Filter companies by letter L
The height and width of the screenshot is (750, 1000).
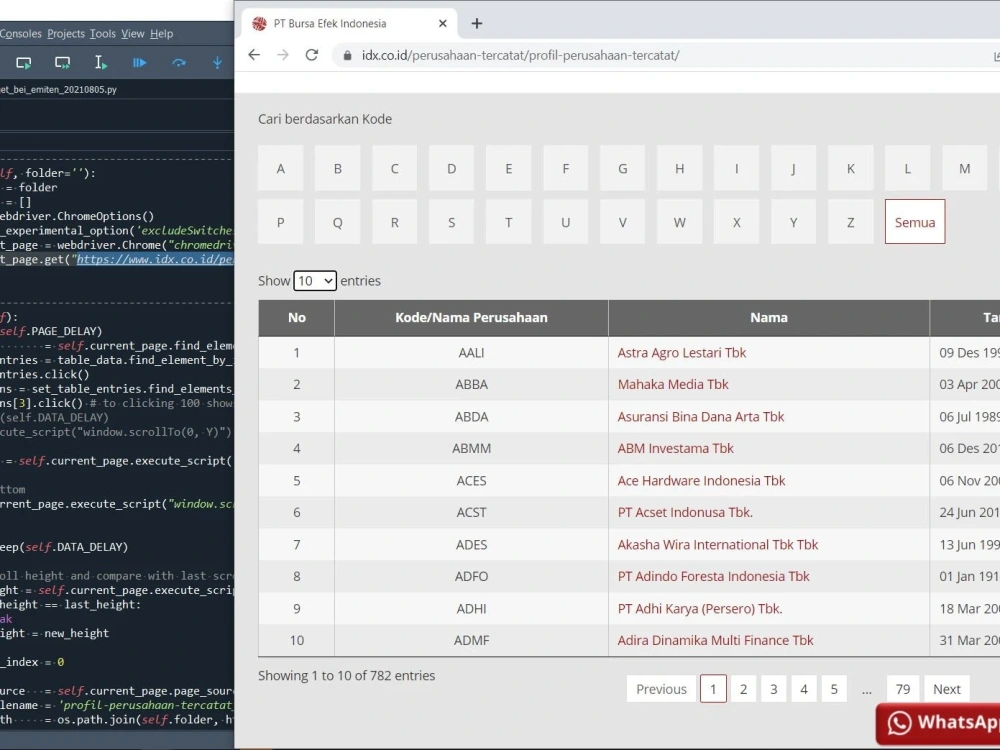[x=908, y=168]
